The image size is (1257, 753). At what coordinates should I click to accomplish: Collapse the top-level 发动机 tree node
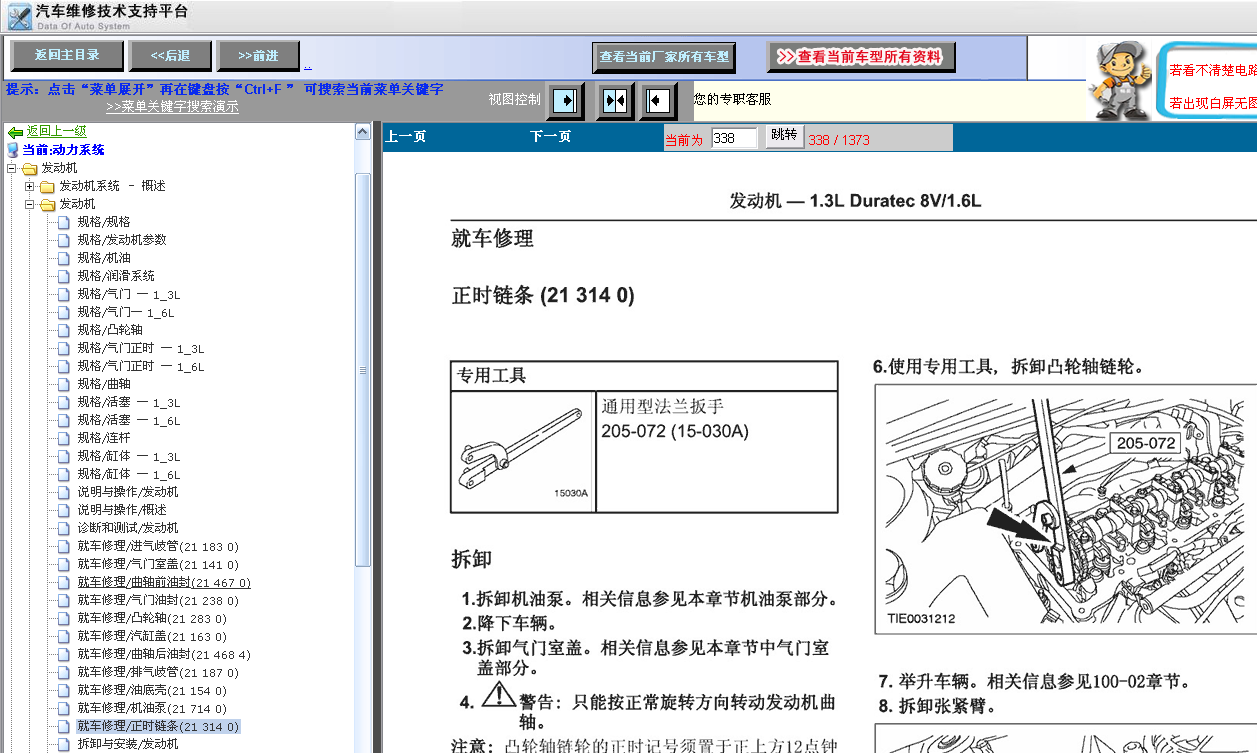pos(11,168)
